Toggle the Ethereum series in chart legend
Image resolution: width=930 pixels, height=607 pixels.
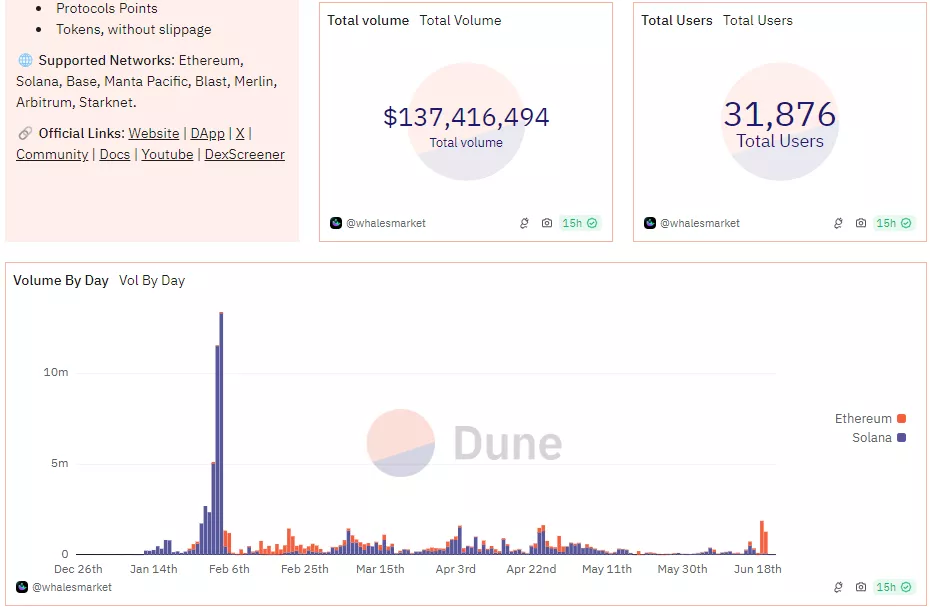pyautogui.click(x=870, y=418)
